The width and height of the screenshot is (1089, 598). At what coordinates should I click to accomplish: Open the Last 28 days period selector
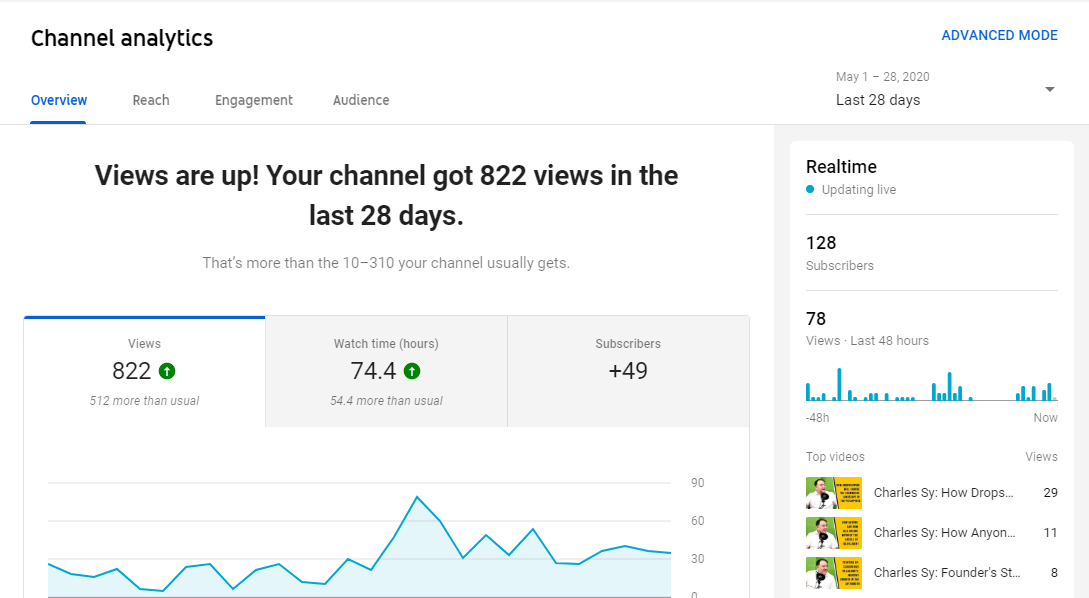878,99
